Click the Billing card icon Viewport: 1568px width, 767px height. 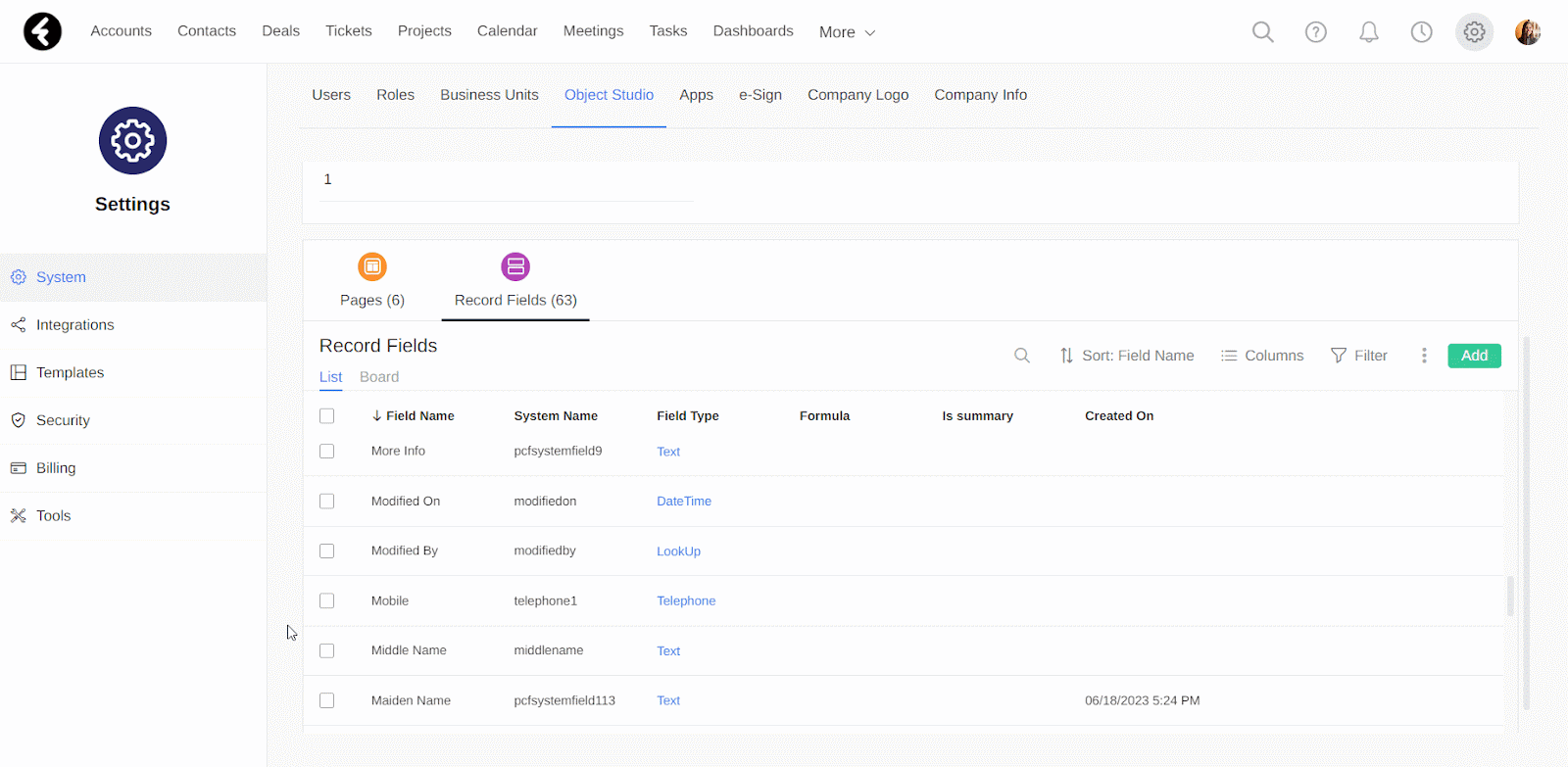click(18, 468)
